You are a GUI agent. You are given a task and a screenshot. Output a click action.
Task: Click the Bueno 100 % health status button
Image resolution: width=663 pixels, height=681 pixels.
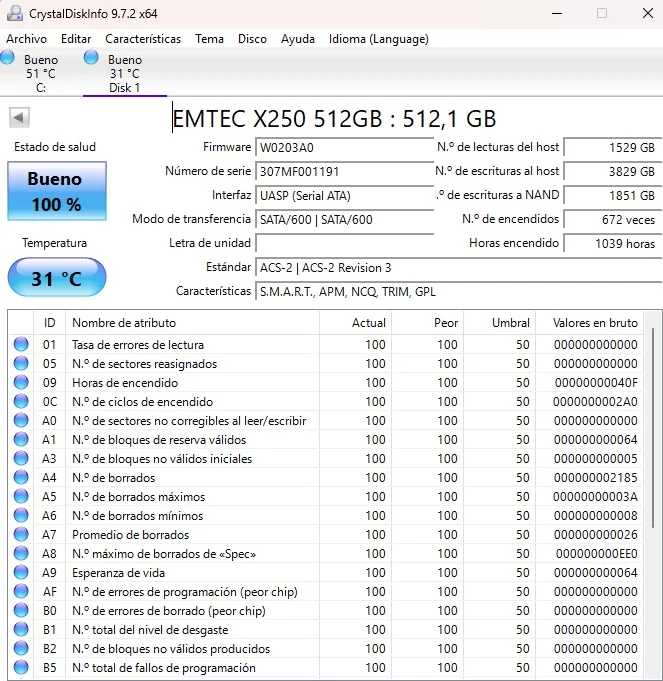point(57,191)
